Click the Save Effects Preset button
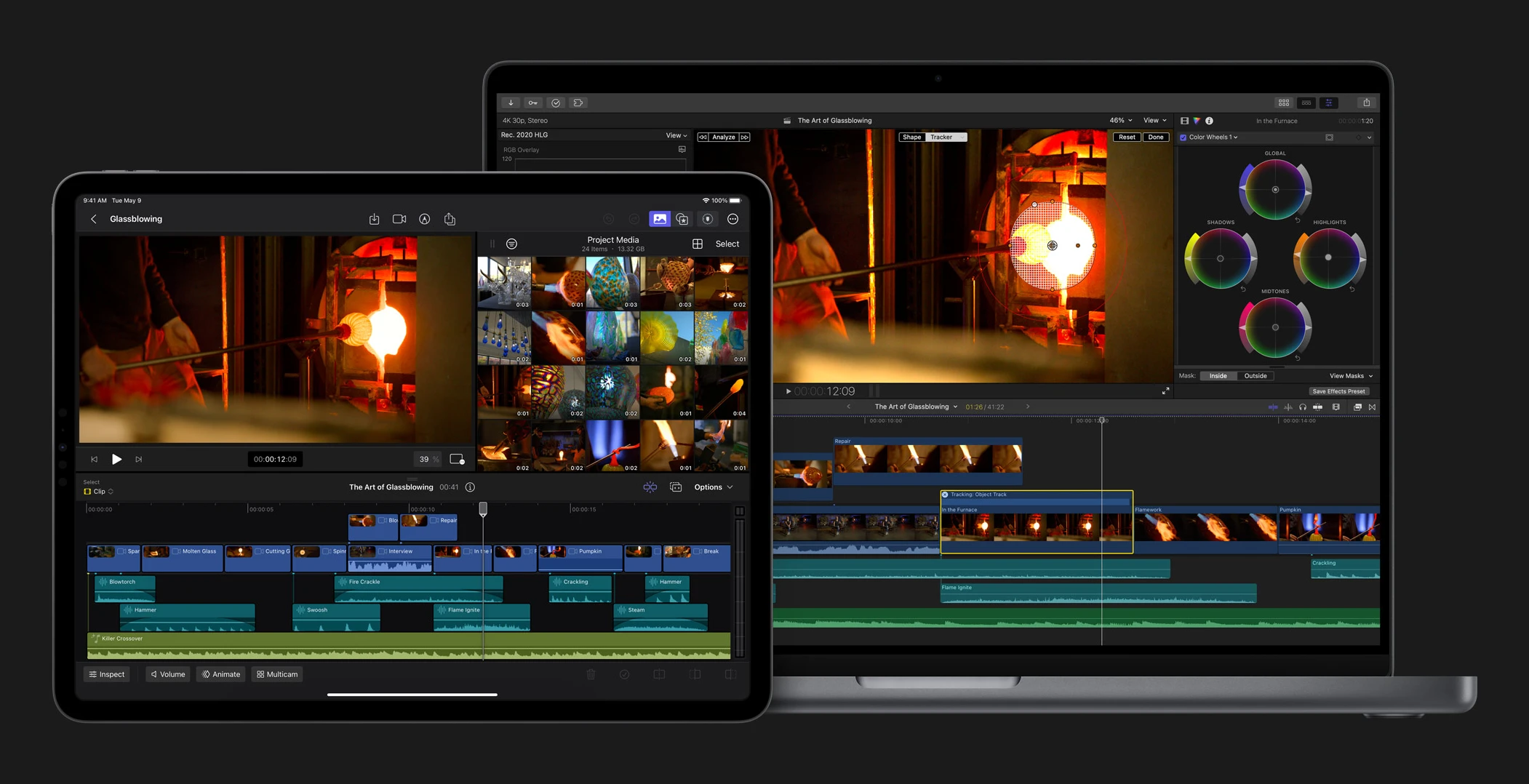The image size is (1529, 784). pos(1338,391)
